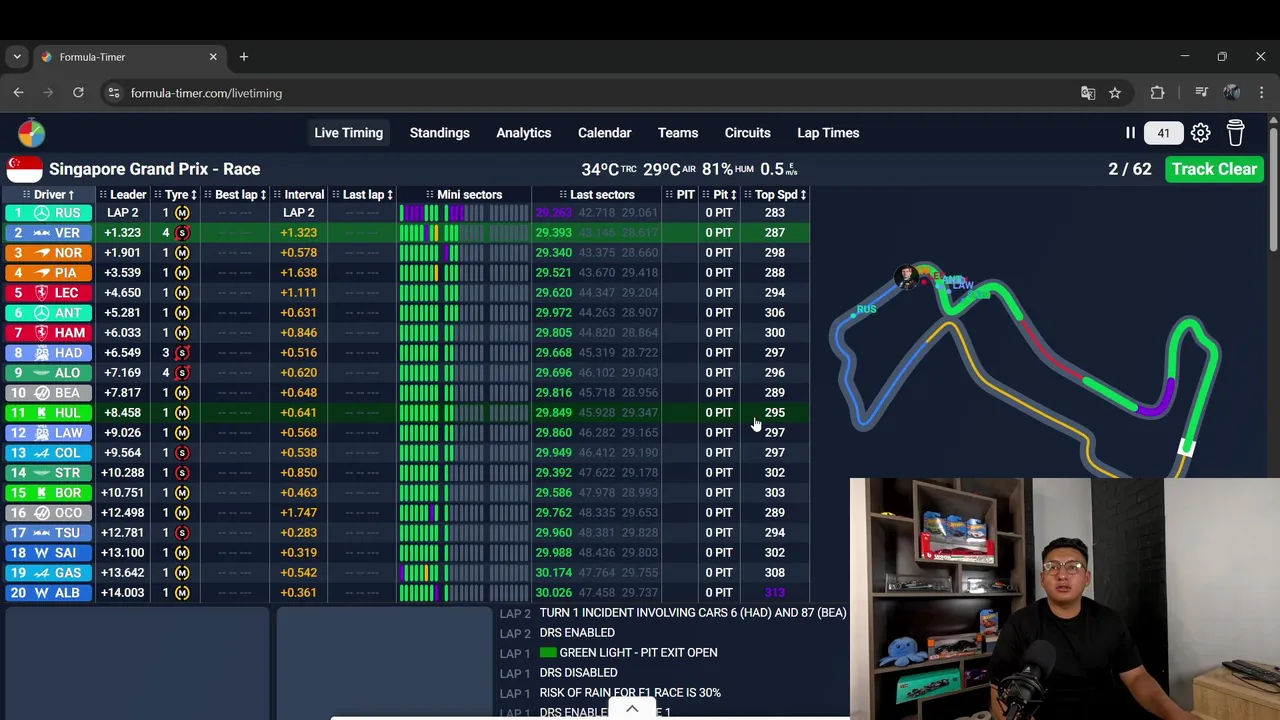Click the Mini sectors column drag handle

[430, 195]
